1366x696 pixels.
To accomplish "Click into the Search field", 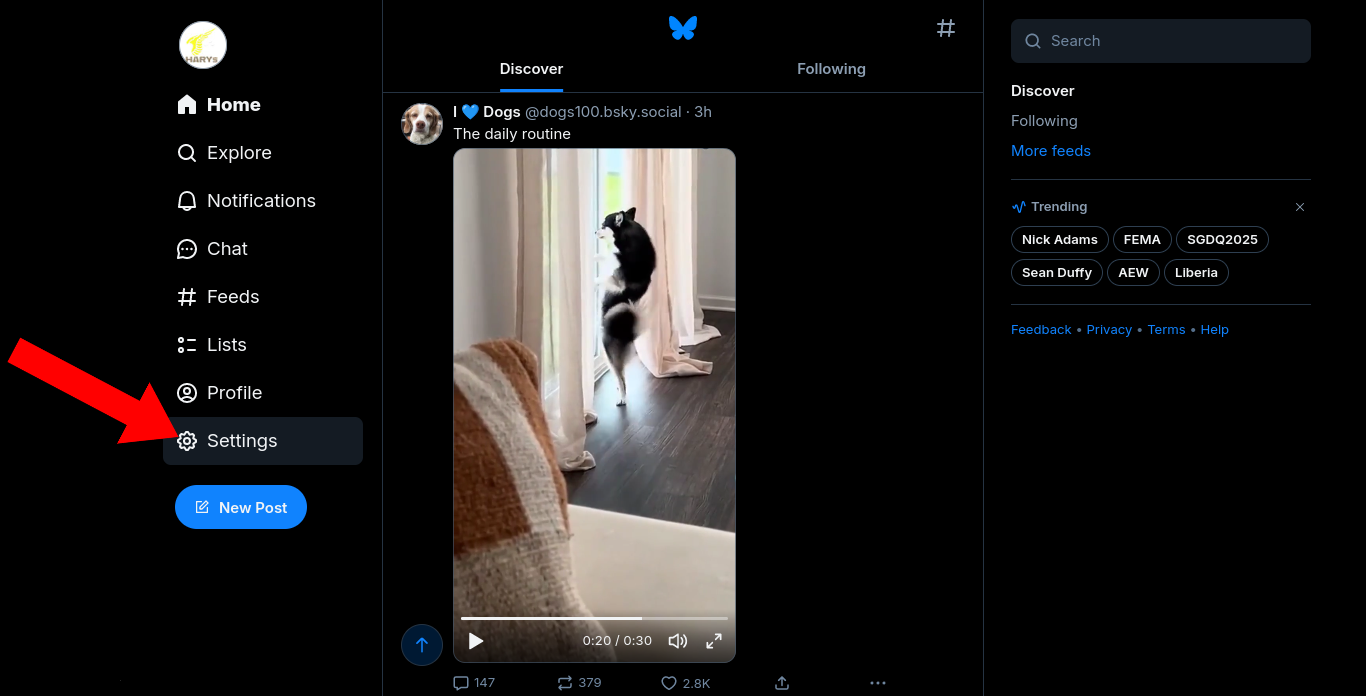I will [x=1161, y=41].
